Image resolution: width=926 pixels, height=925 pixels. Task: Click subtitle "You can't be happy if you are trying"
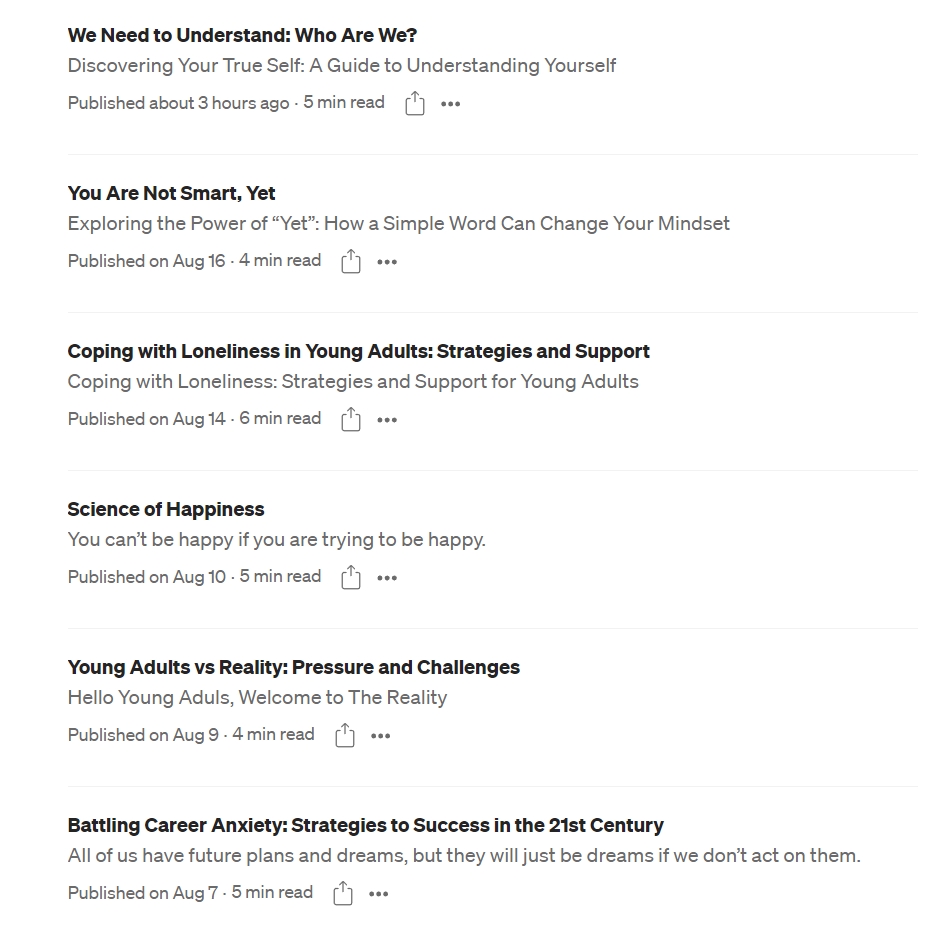tap(276, 539)
